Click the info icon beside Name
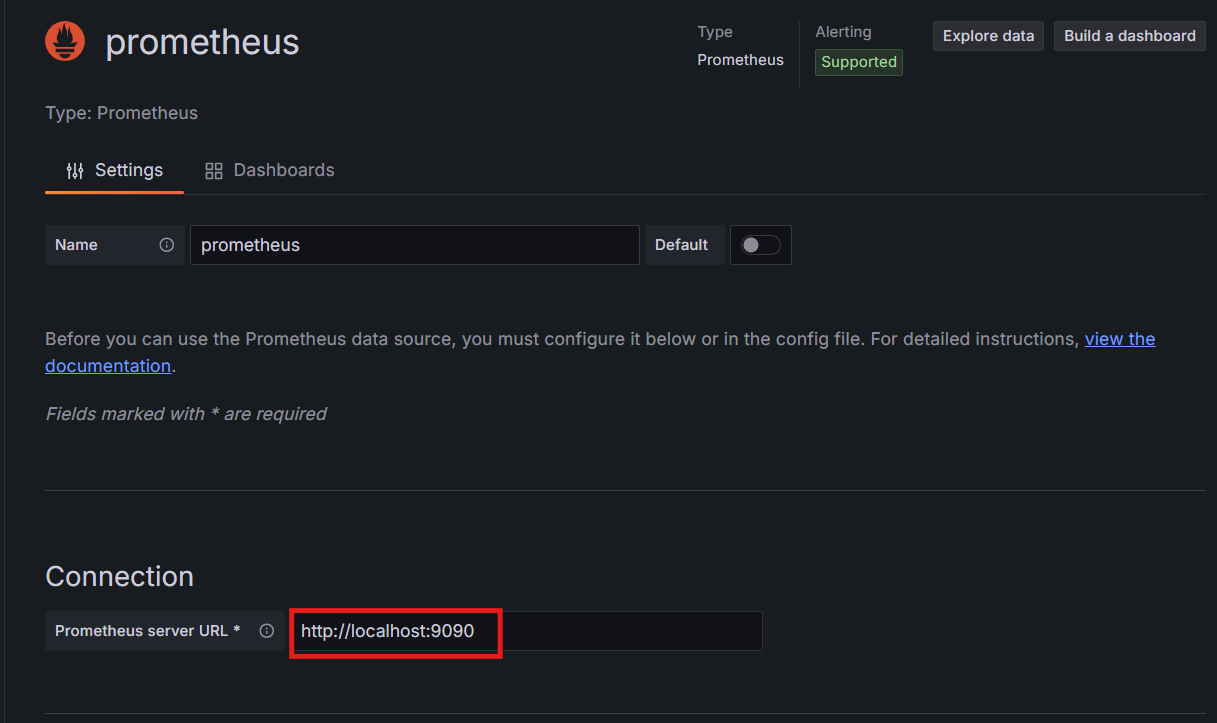 (167, 245)
